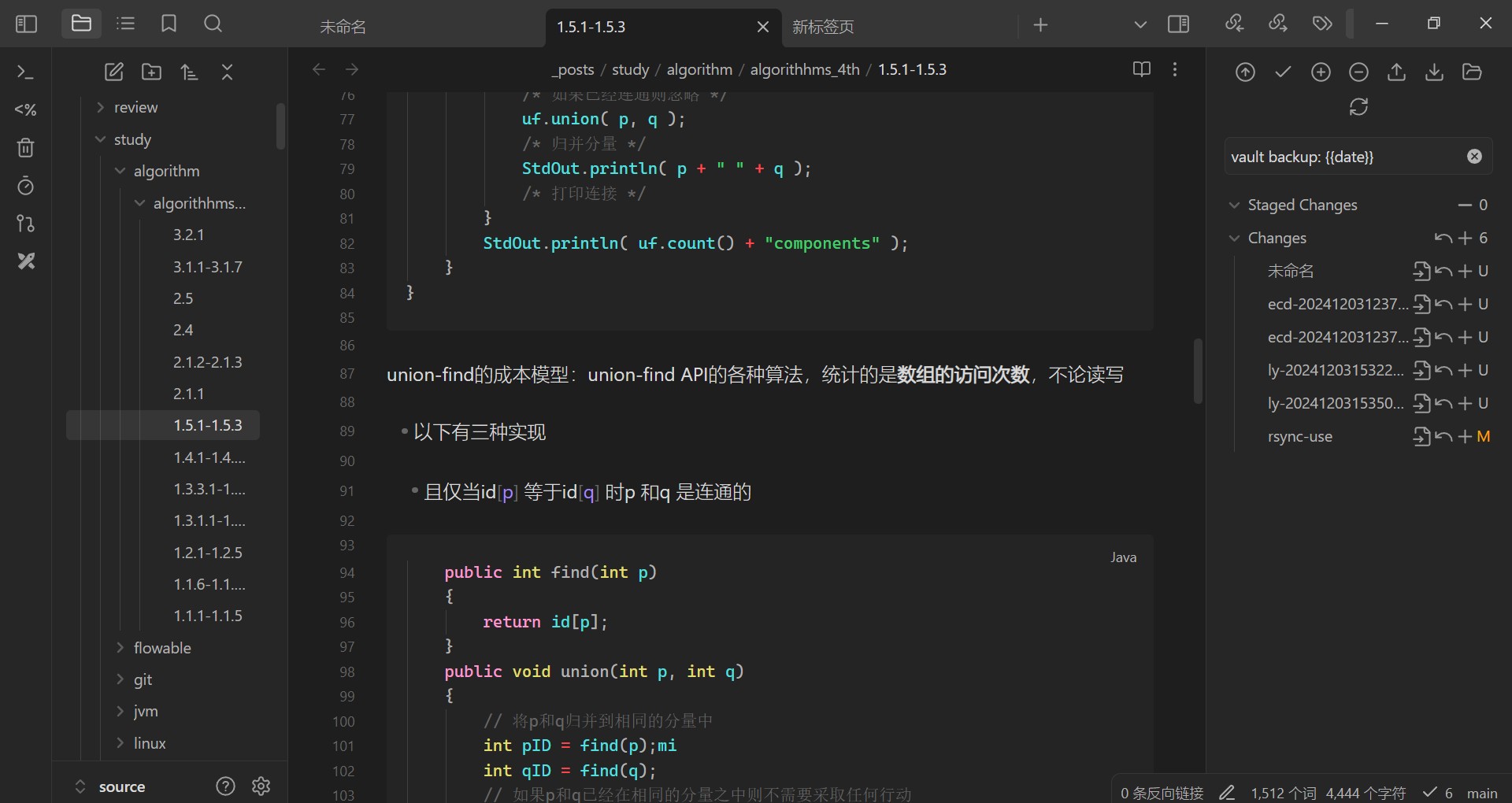Click the git push upload icon
This screenshot has height=803, width=1512.
(1396, 72)
